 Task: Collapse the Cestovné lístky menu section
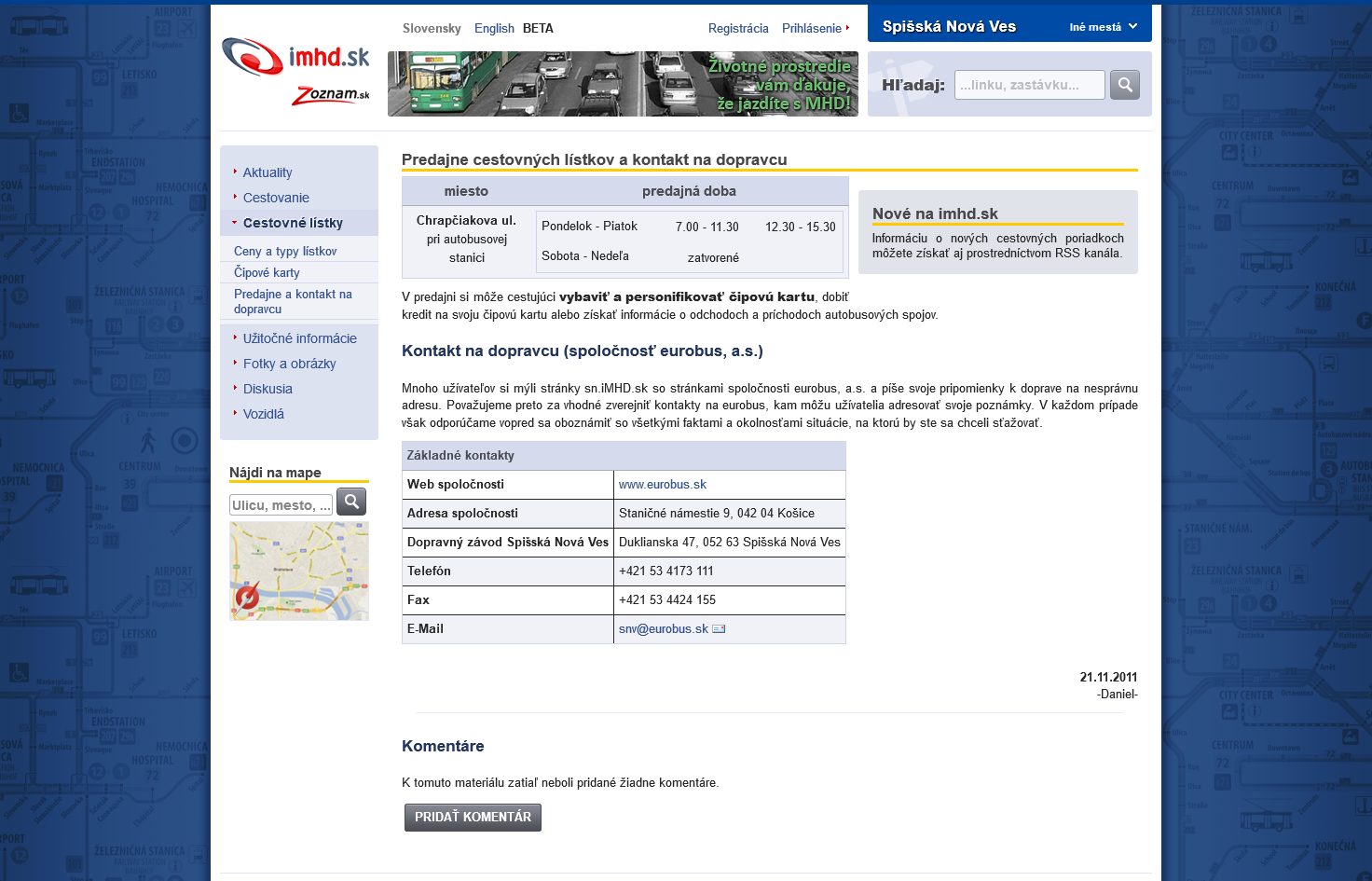coord(292,223)
